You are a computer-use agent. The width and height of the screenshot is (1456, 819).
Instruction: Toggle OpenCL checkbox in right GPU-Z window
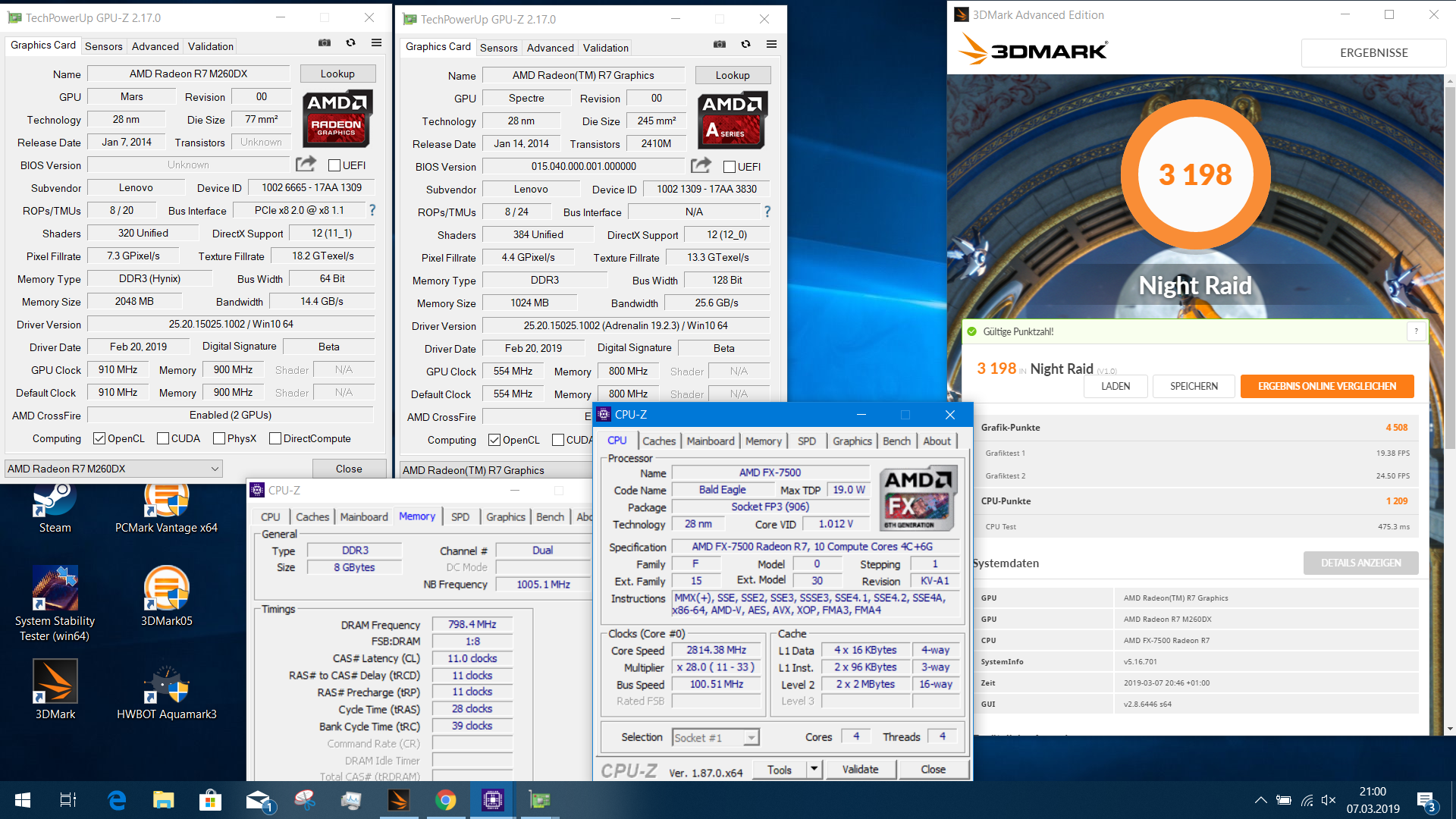(494, 440)
